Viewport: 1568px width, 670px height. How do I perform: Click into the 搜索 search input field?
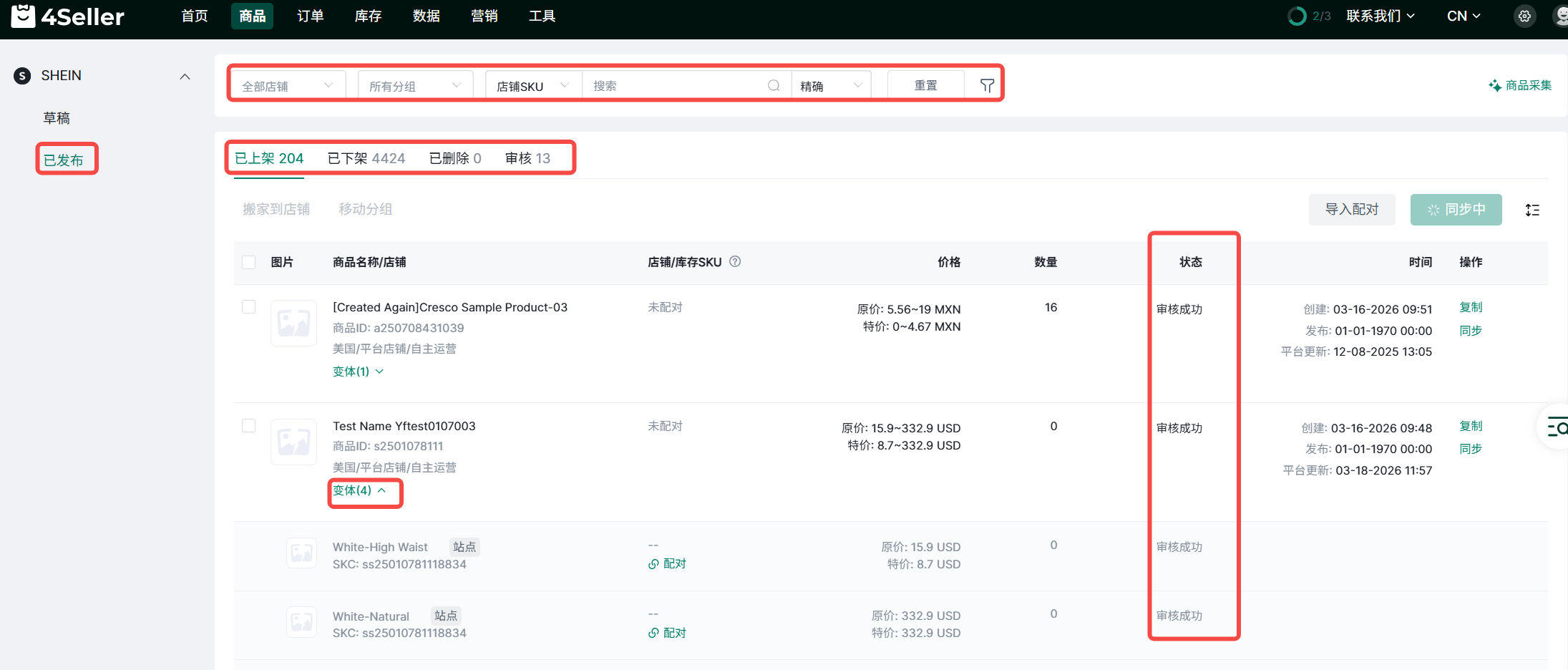673,86
